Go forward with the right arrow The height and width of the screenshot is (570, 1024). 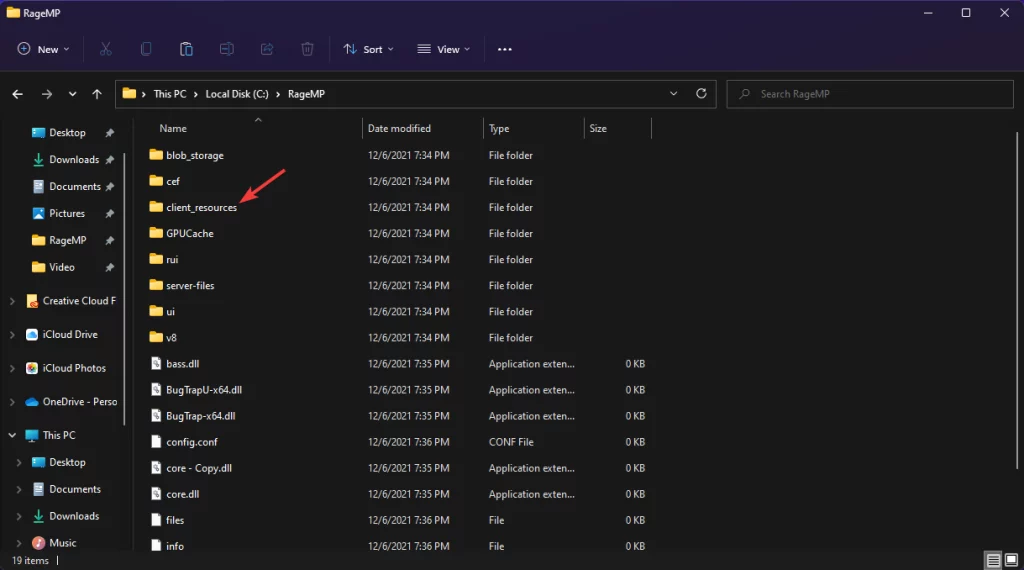click(x=46, y=94)
